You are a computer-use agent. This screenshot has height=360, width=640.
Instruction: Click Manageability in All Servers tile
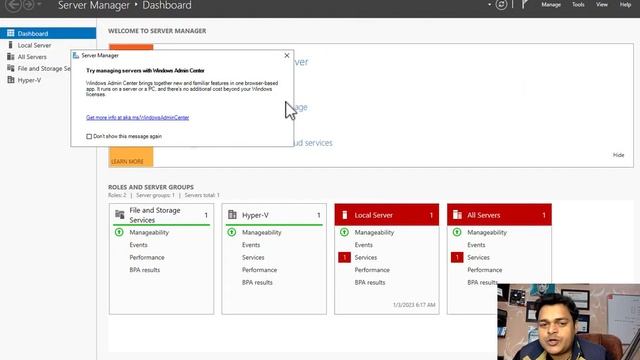(x=487, y=232)
